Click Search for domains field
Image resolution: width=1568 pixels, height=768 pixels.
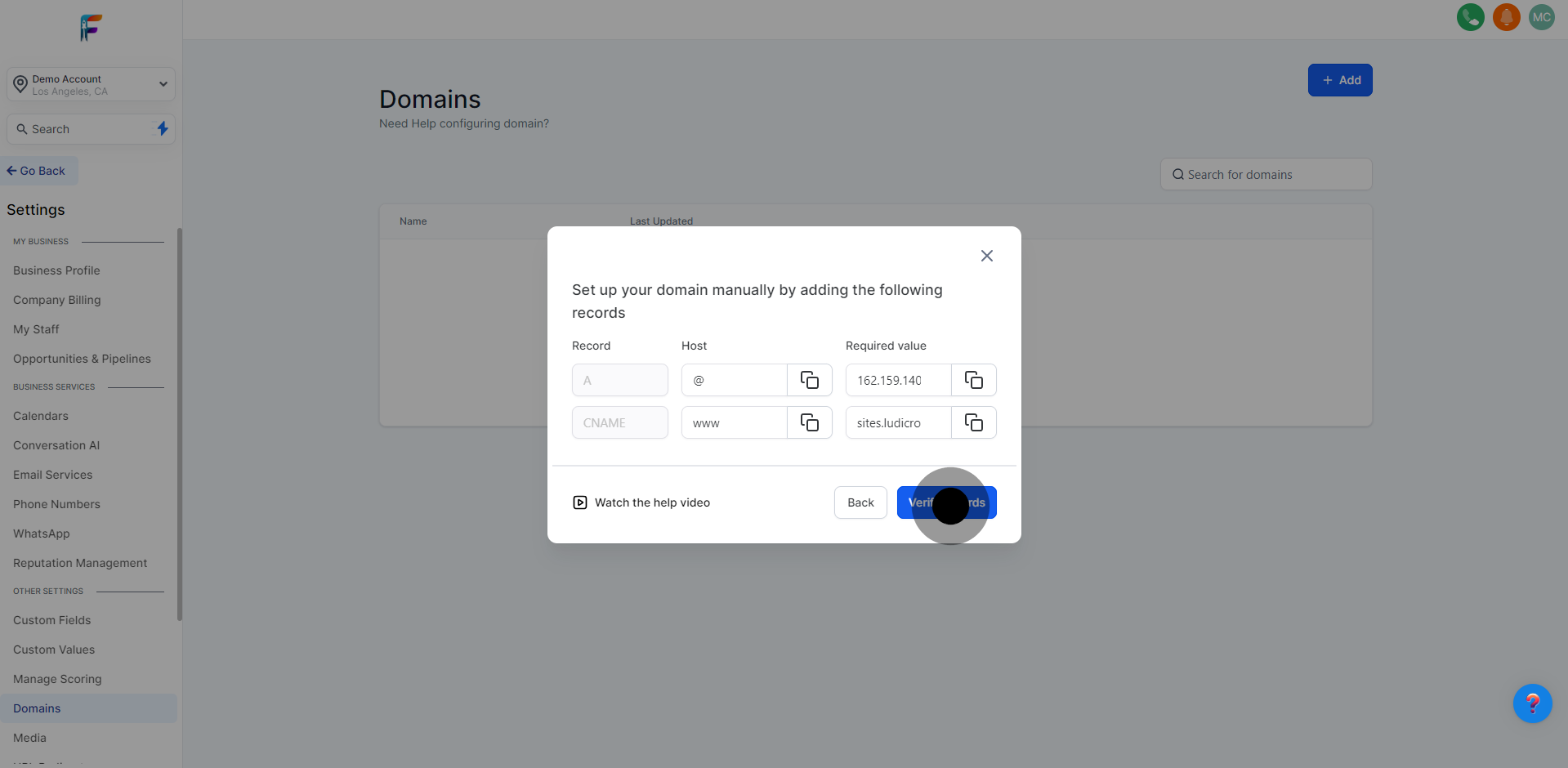(1266, 174)
